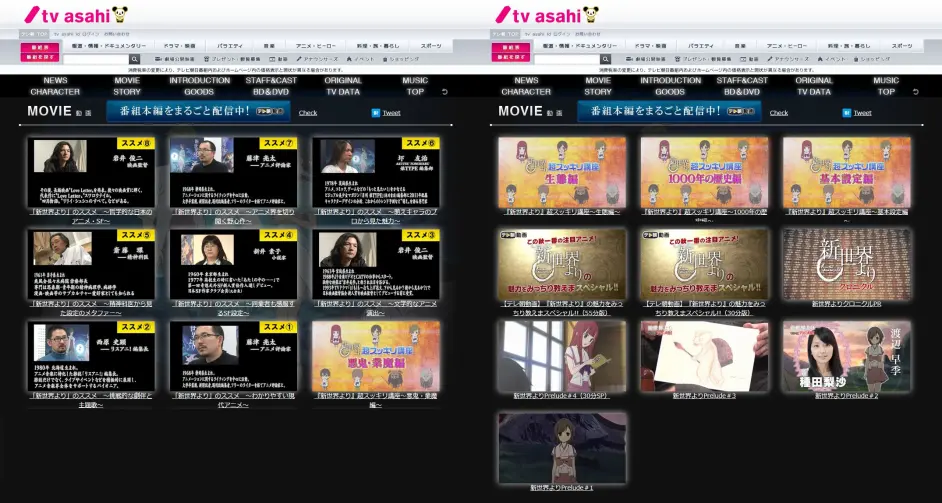Viewport: 942px width, 503px height.
Task: Select ドラマ・映画 category tab on left page
Action: [180, 46]
